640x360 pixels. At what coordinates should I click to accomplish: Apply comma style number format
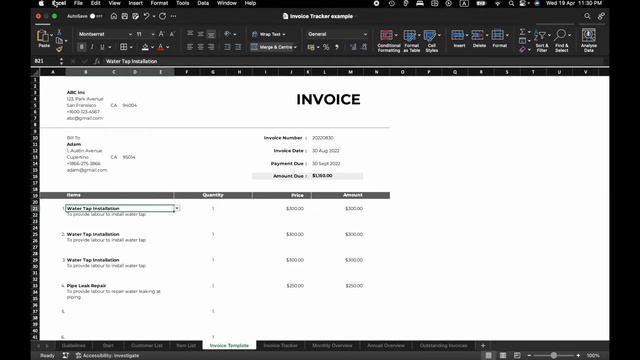[337, 47]
